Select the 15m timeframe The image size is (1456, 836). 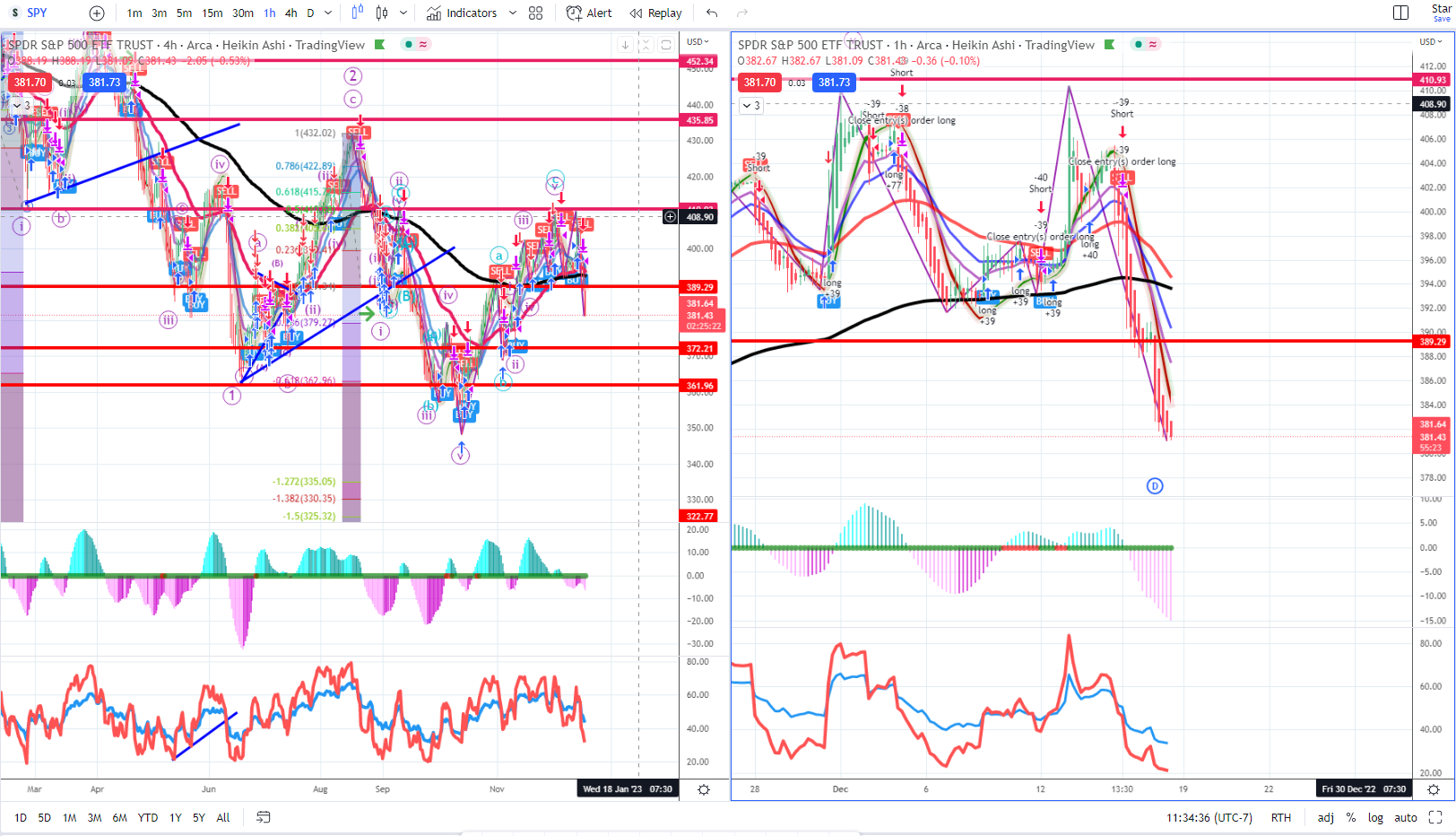[212, 13]
